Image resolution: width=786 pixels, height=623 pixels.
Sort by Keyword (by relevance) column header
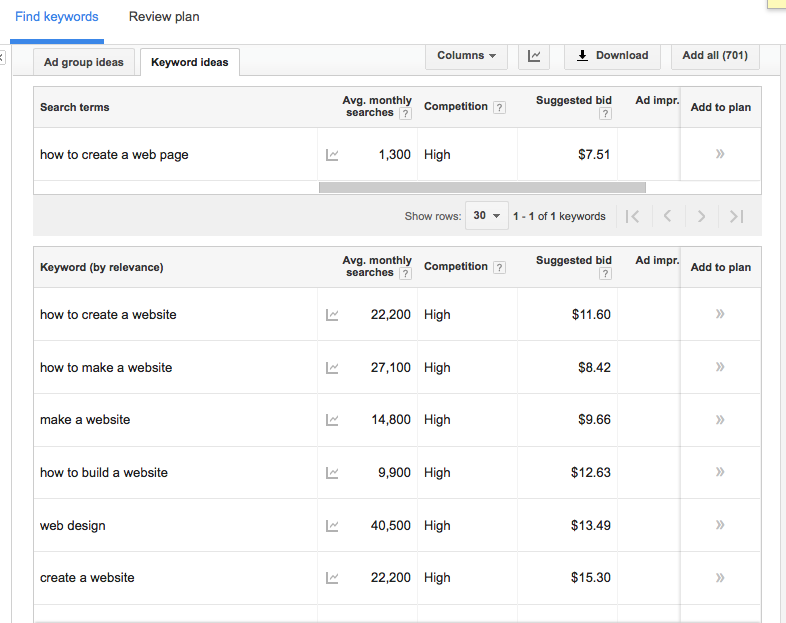[101, 267]
